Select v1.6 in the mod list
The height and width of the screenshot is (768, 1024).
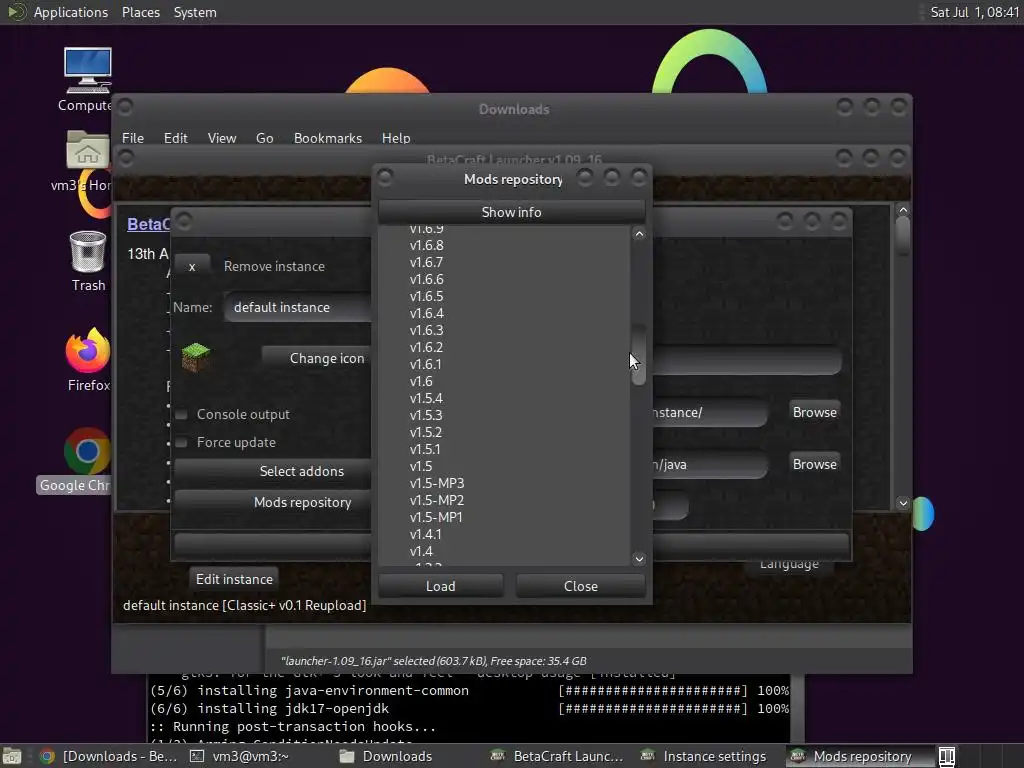421,381
